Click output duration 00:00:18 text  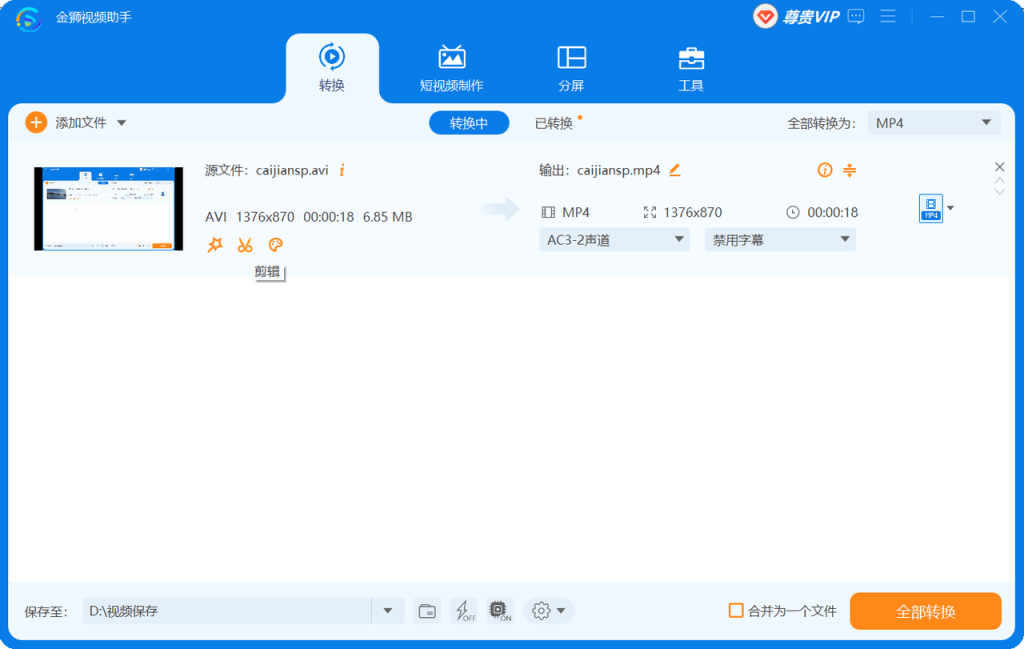[833, 212]
